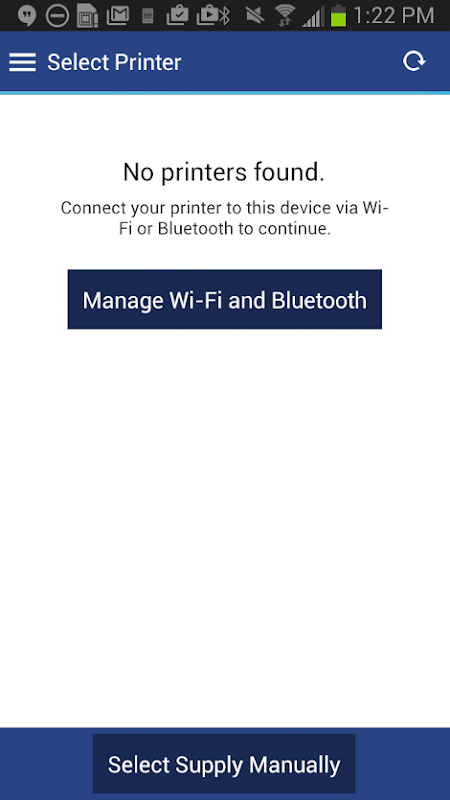The image size is (450, 800).
Task: Tap the briefcase checkmark notification icon
Action: point(178,16)
